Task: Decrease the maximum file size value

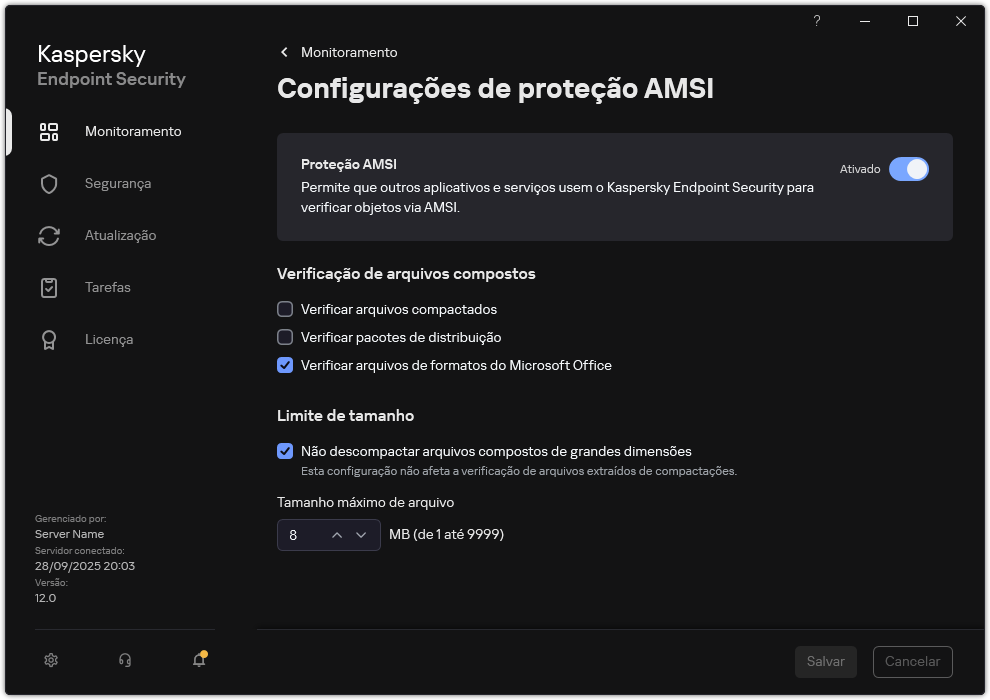Action: [x=361, y=535]
